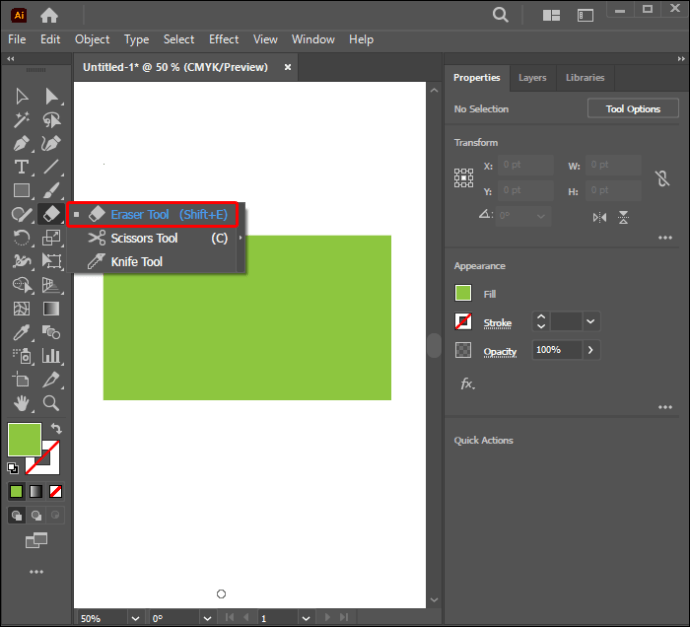Choose the Type tool
Viewport: 690px width, 627px height.
[21, 167]
